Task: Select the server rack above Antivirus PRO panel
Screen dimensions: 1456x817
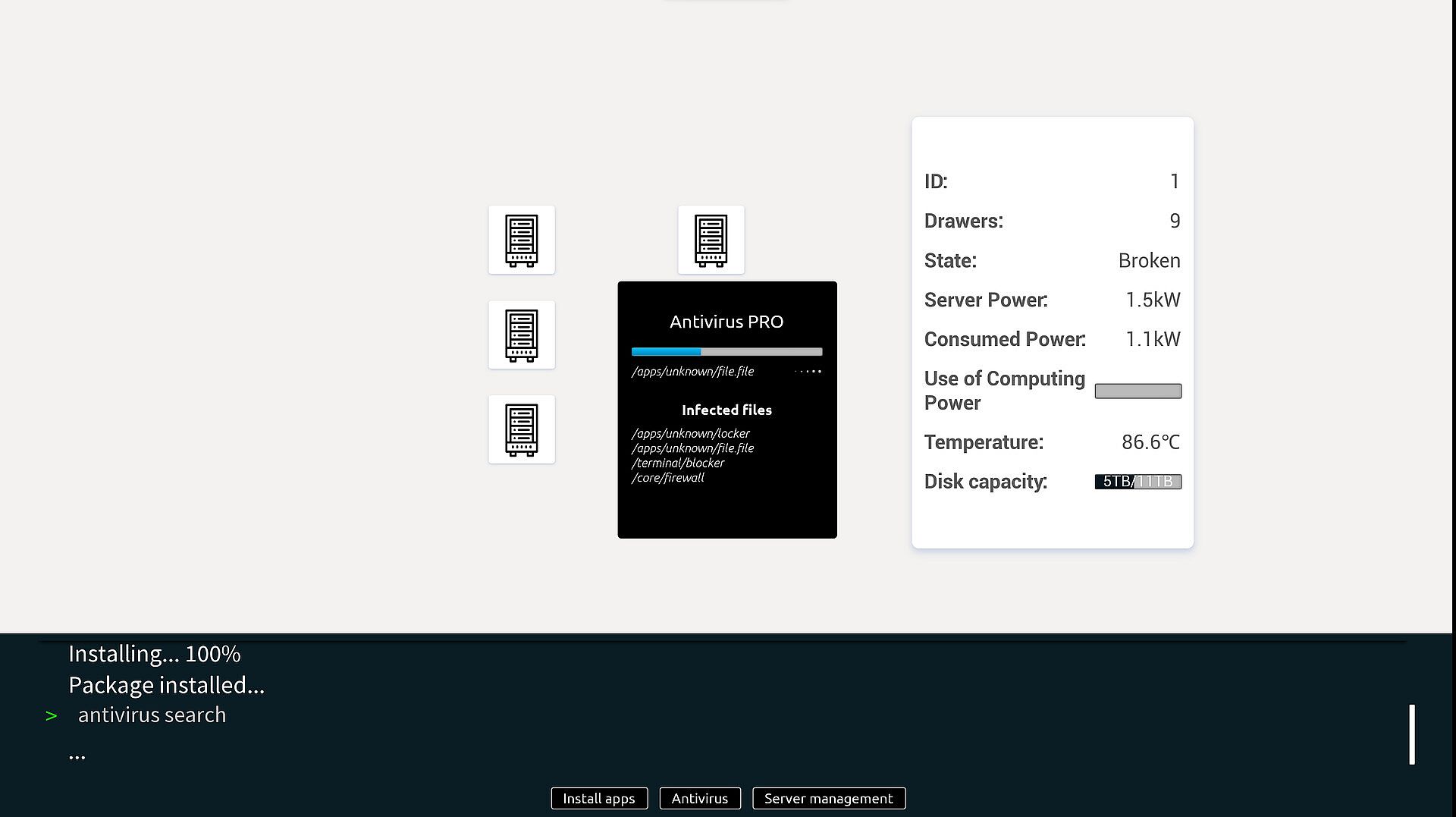Action: 711,240
